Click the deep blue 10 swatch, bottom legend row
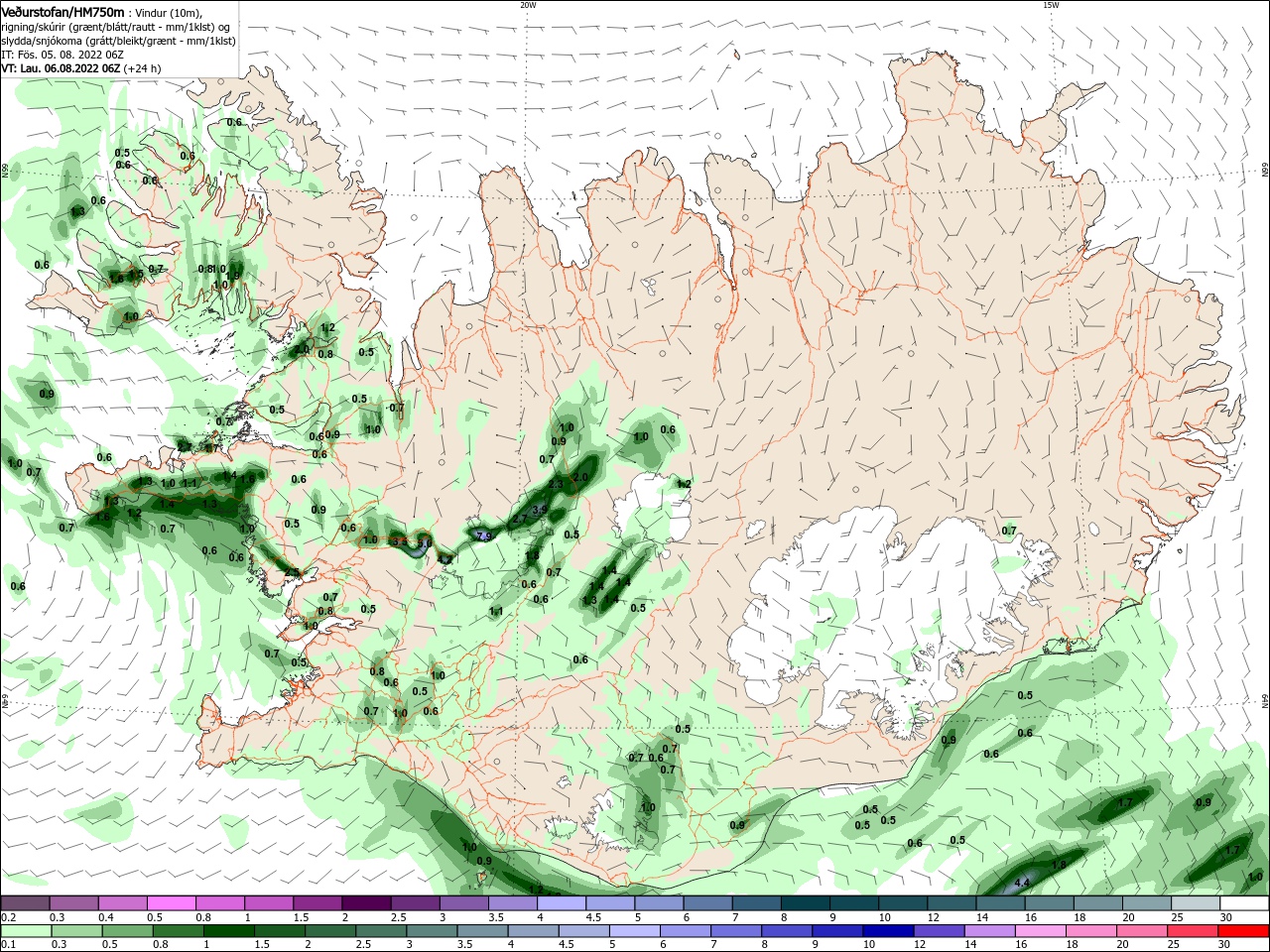 (888, 931)
